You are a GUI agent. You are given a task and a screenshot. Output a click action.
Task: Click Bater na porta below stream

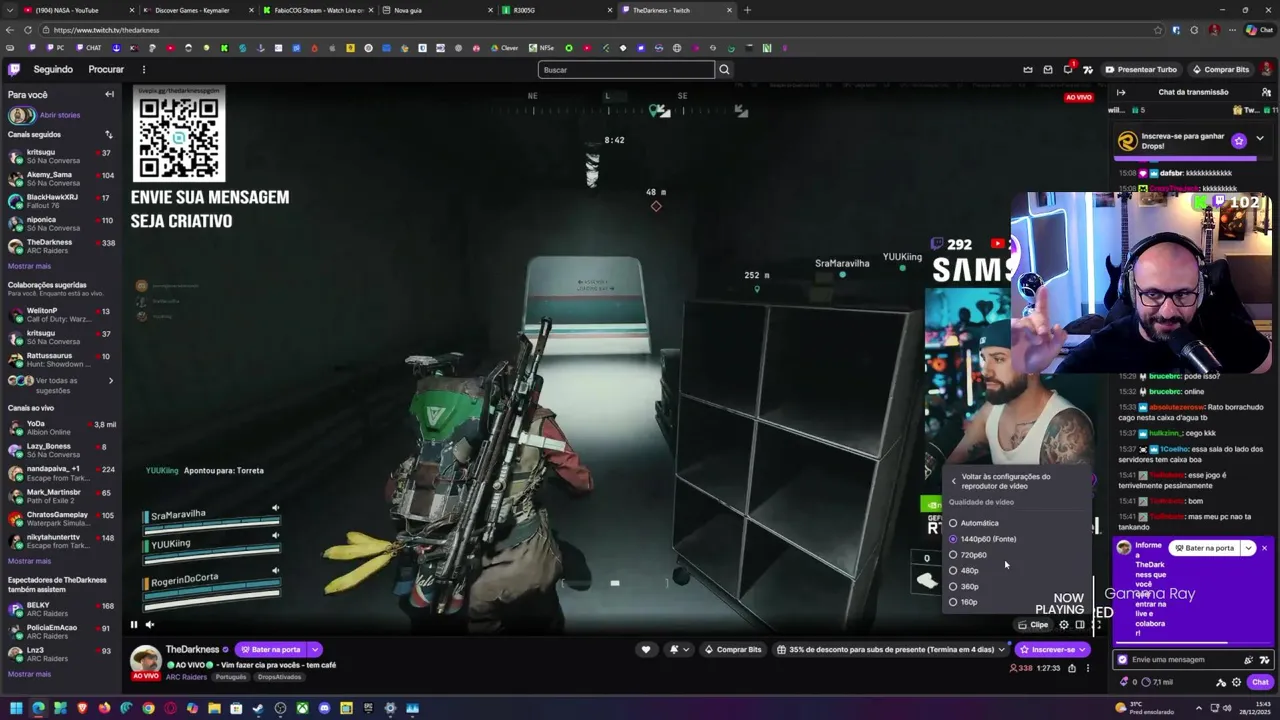point(270,649)
